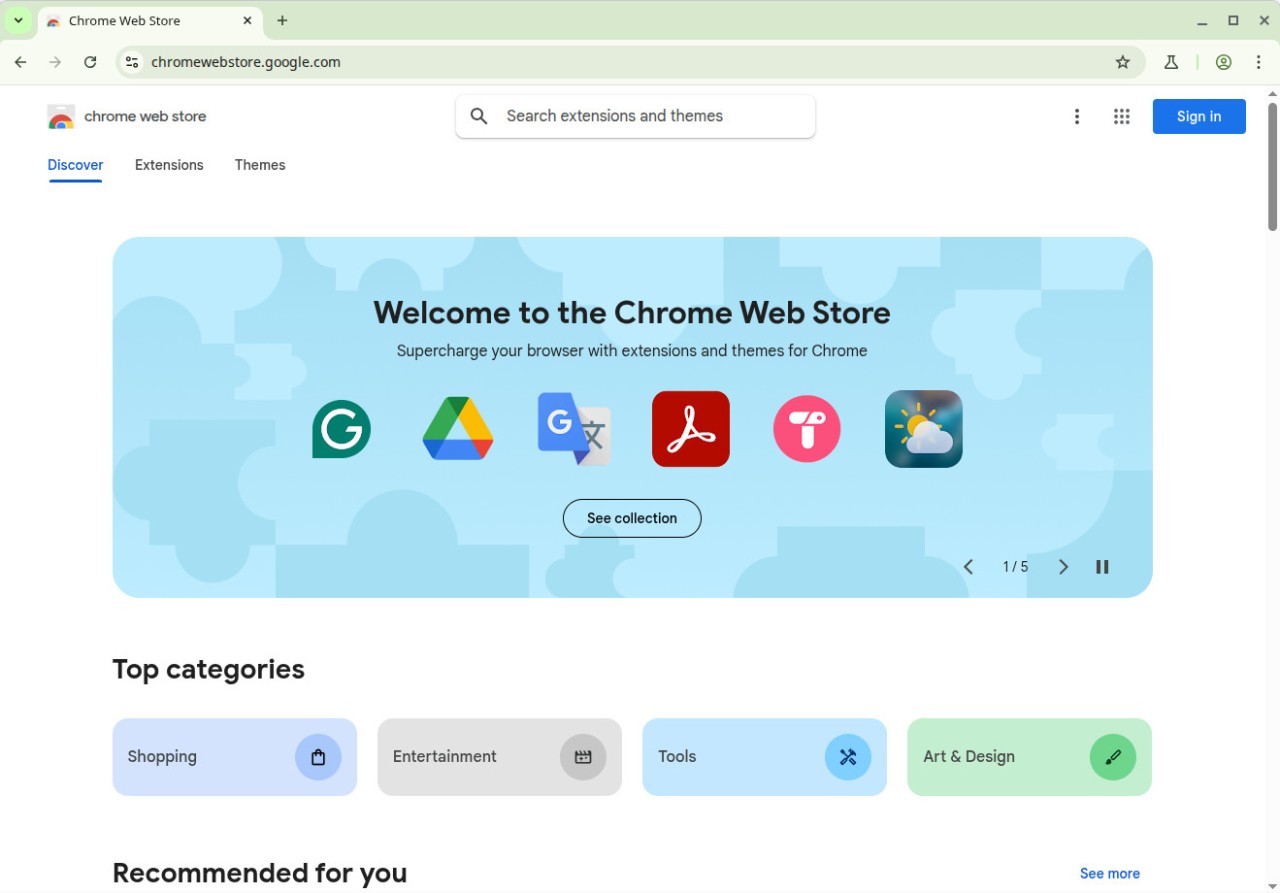Open the Tools category via the wrench icon
The width and height of the screenshot is (1280, 893).
[848, 757]
